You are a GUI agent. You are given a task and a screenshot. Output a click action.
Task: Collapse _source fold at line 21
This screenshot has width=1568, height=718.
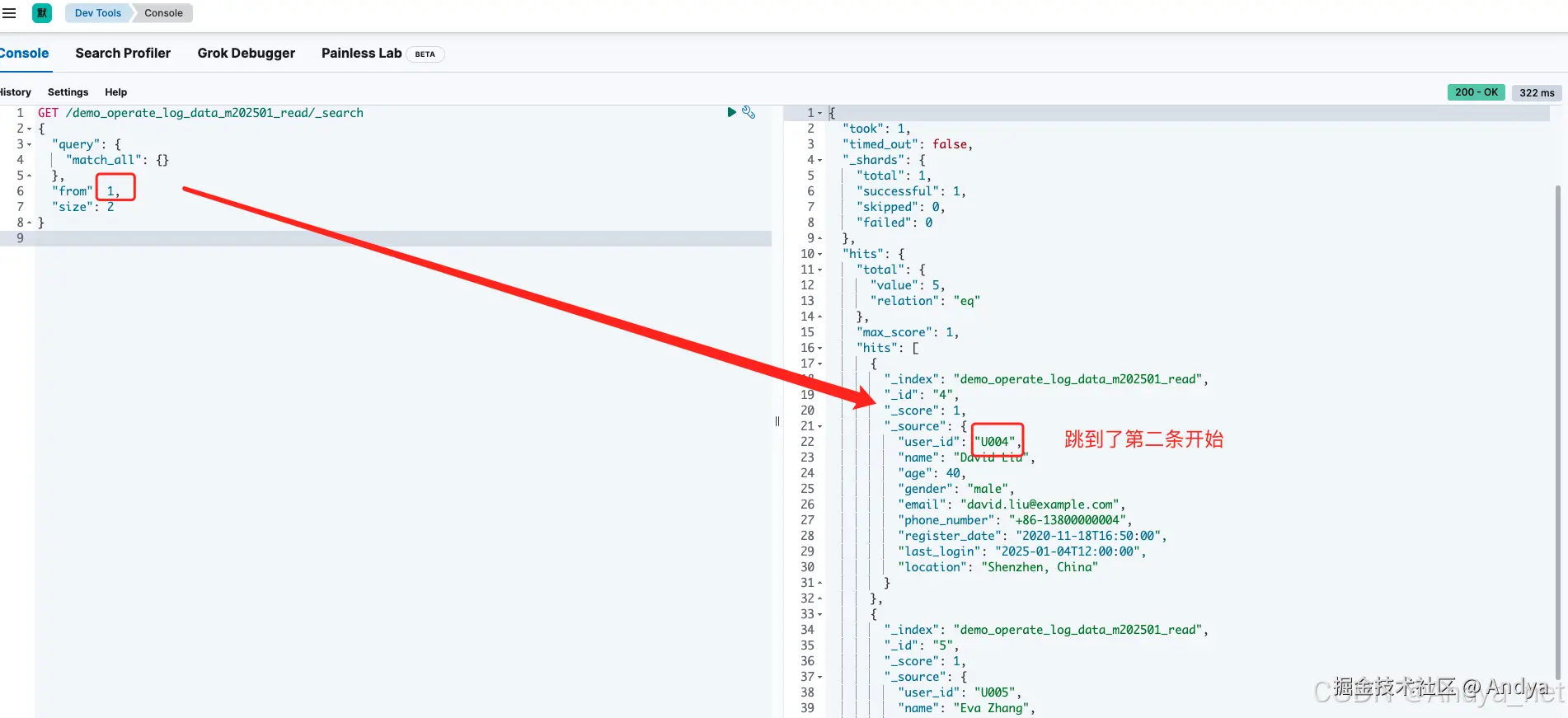(x=819, y=426)
